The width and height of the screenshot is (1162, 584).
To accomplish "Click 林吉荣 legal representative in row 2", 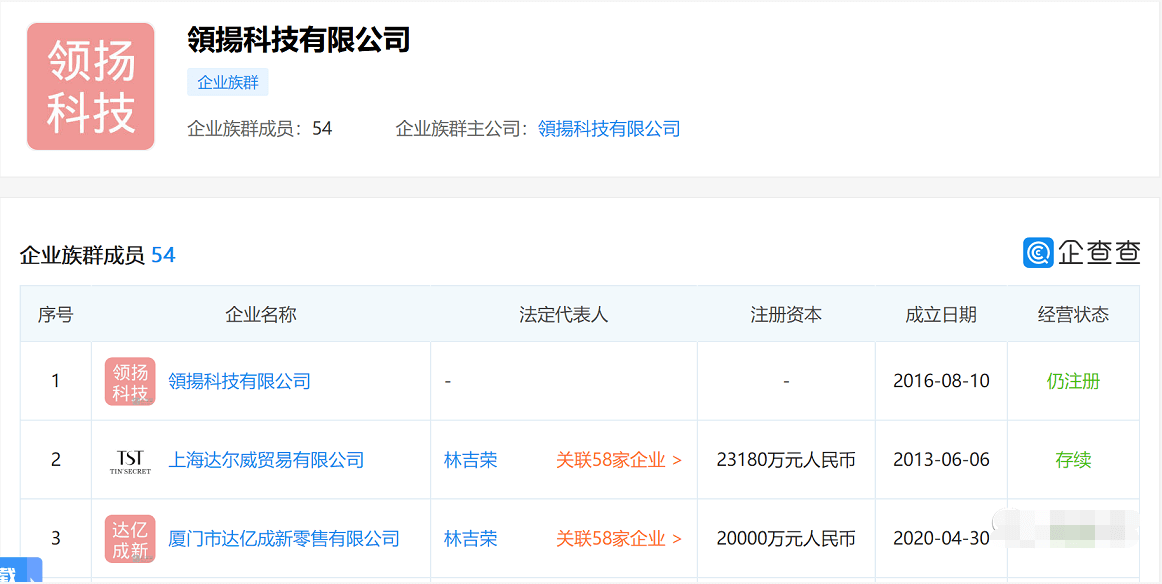I will coord(470,461).
